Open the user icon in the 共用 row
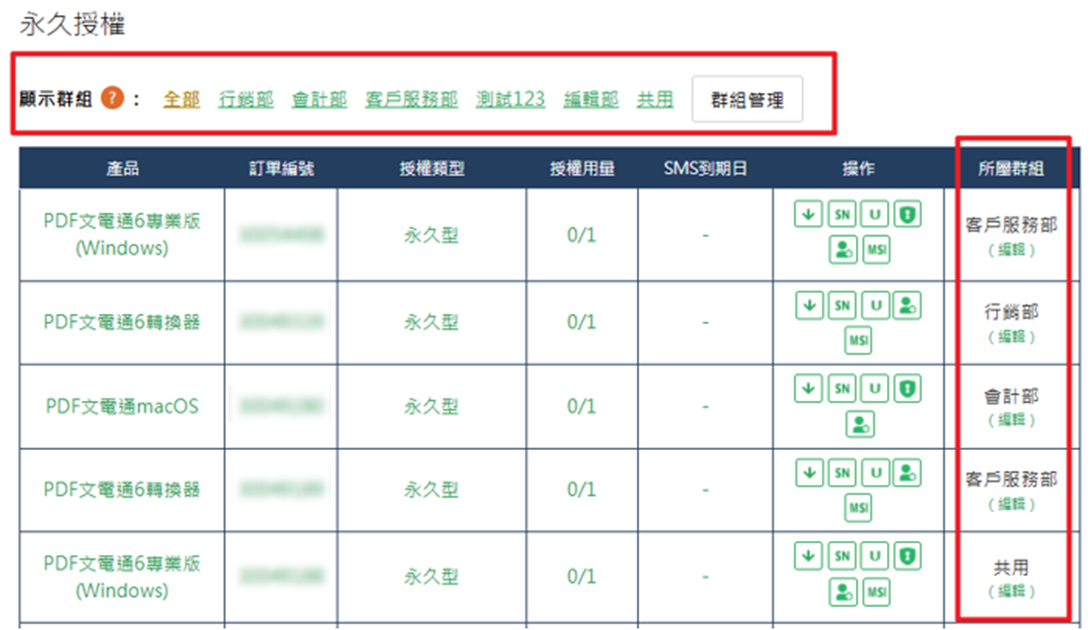 pos(843,592)
